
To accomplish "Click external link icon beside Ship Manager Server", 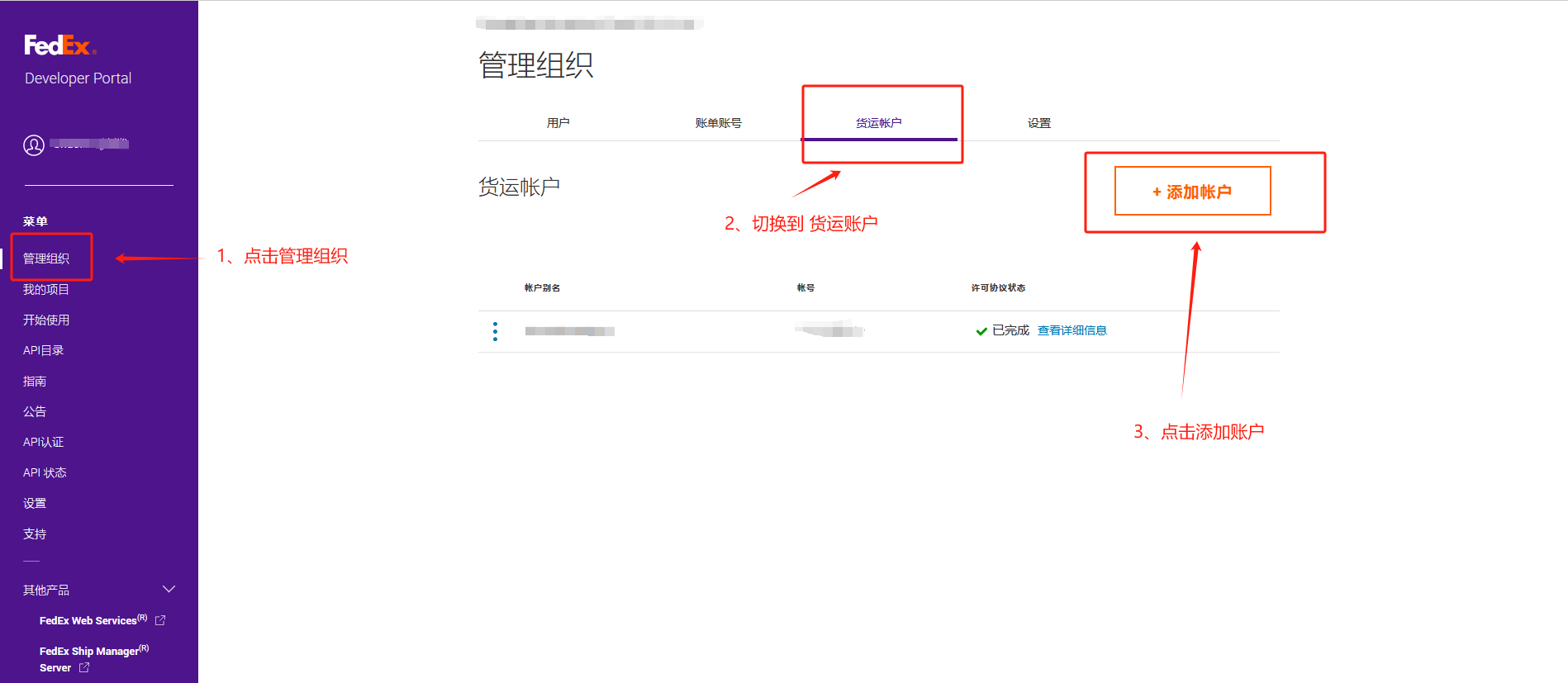I will click(x=84, y=667).
